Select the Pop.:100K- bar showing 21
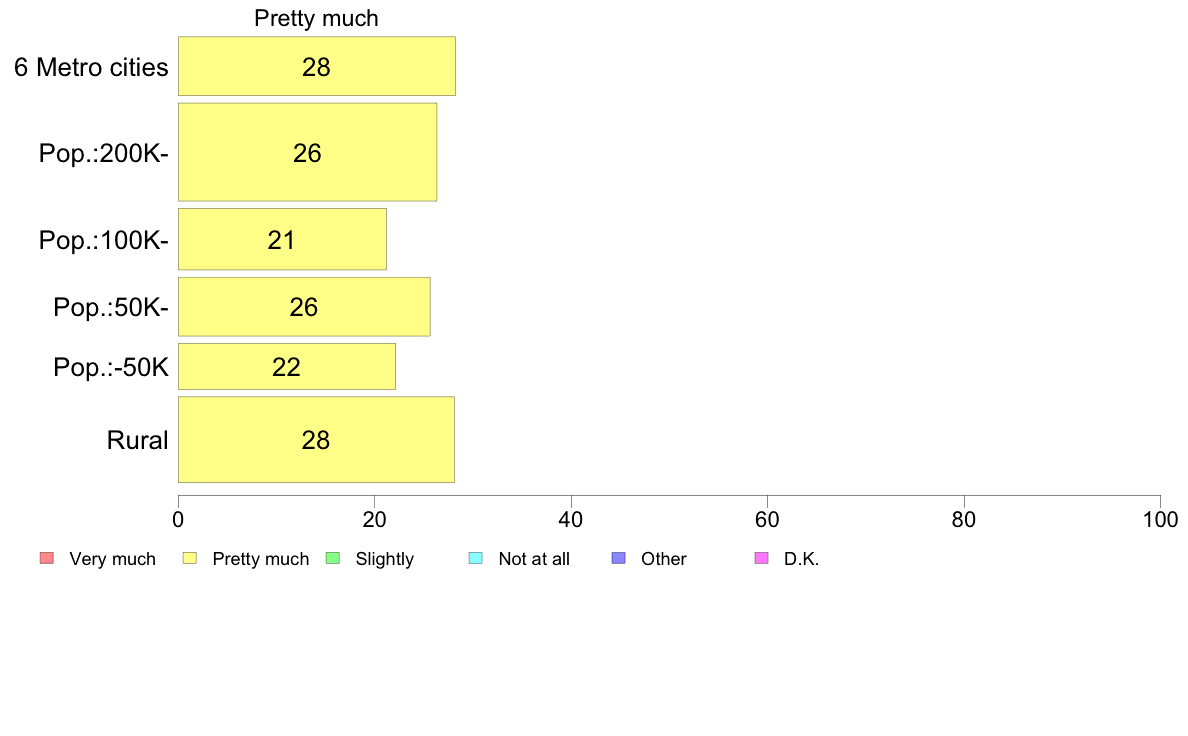 [x=282, y=239]
